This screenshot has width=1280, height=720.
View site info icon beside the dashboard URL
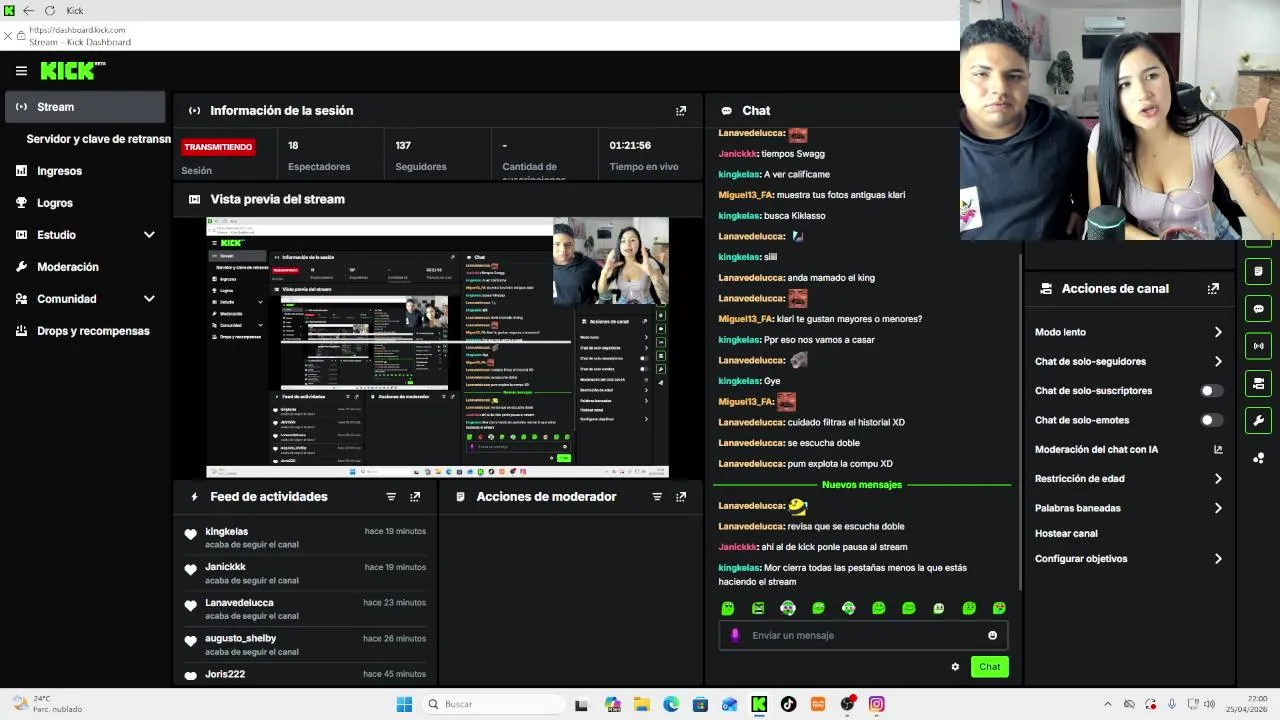tap(21, 36)
